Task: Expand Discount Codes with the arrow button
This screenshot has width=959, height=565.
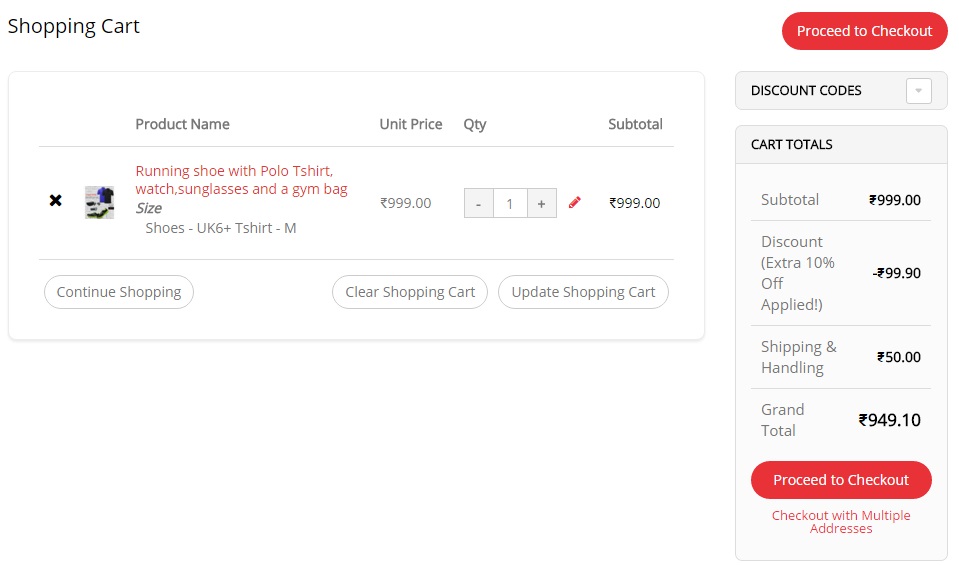Action: (x=918, y=91)
